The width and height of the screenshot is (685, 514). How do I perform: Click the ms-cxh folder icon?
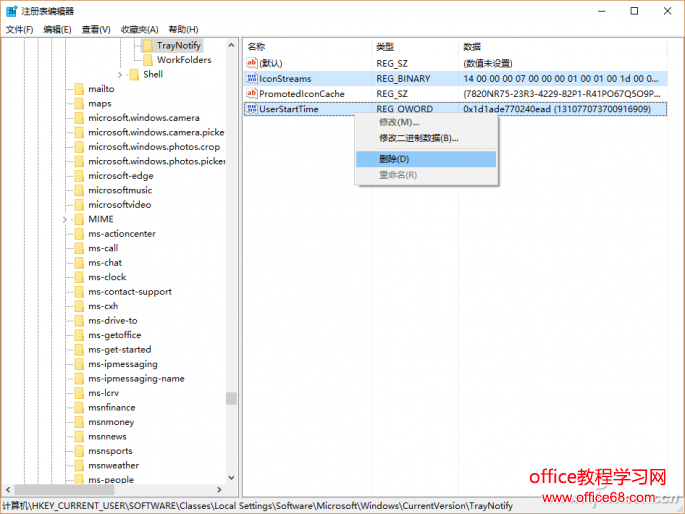coord(79,306)
